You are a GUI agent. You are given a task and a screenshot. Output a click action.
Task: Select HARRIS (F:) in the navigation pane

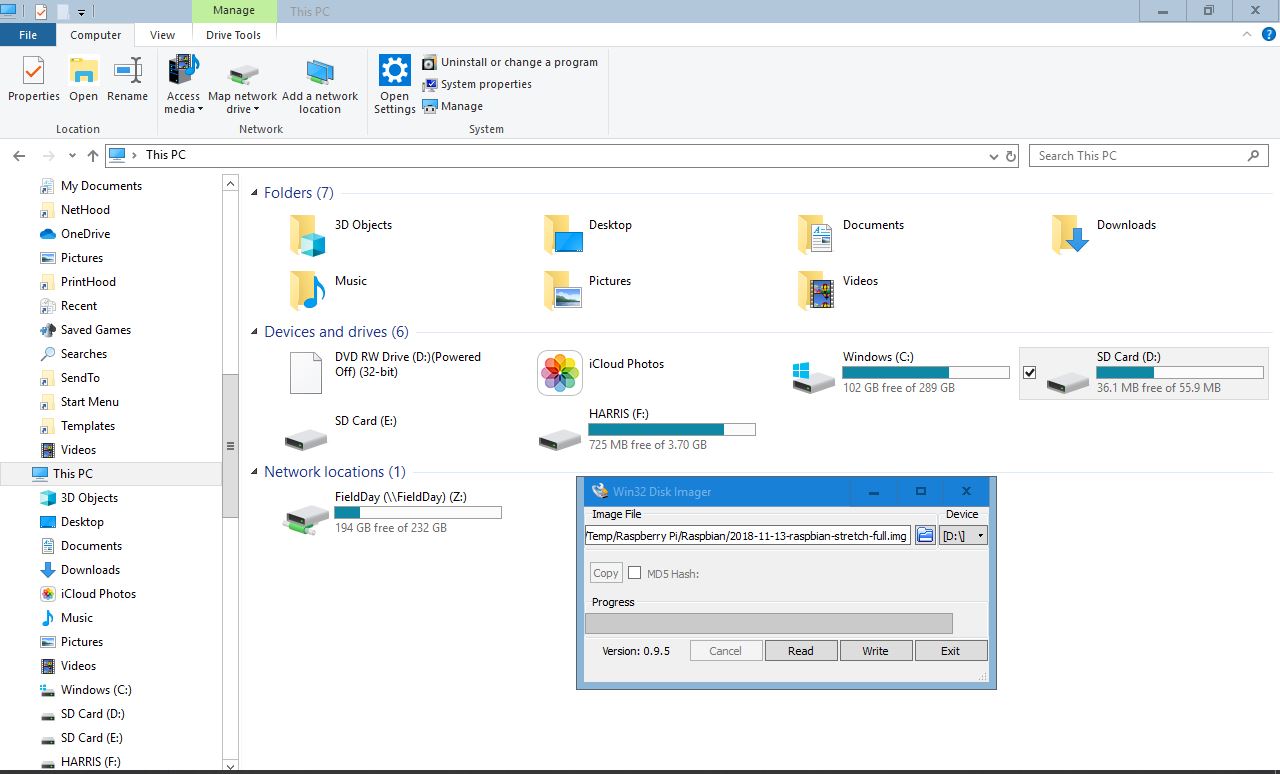(90, 762)
